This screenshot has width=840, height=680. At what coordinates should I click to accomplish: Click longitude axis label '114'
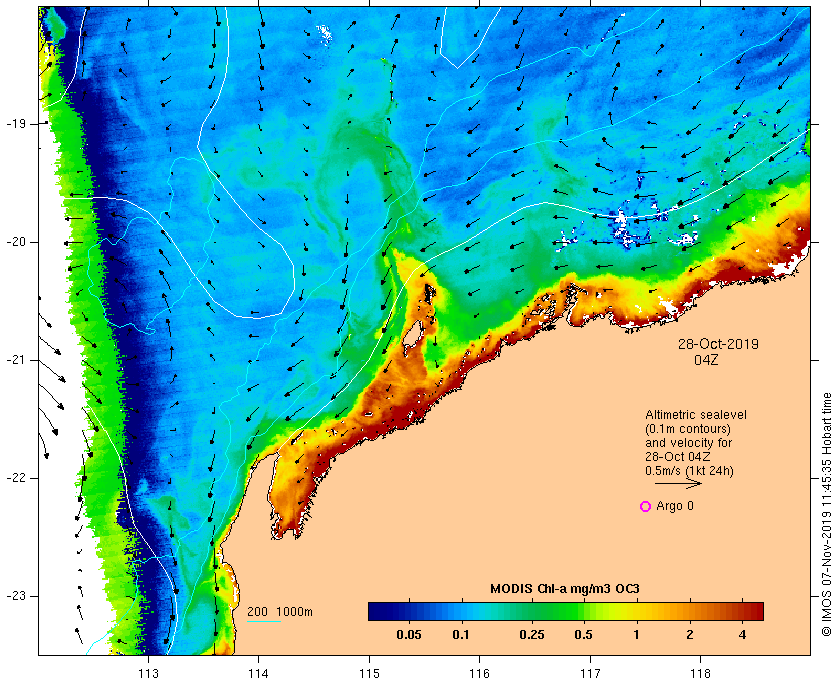click(259, 673)
